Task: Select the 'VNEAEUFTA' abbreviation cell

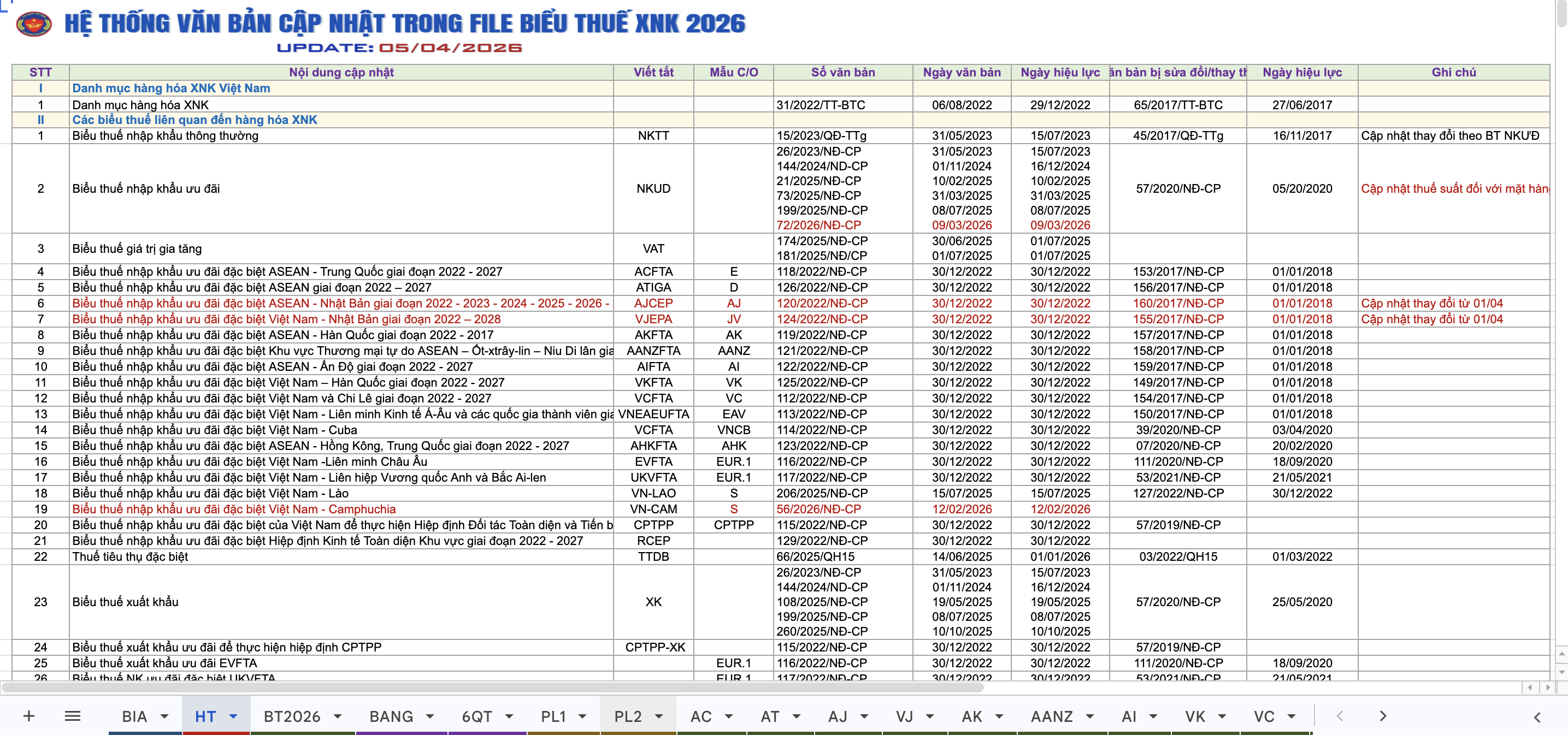Action: [653, 414]
